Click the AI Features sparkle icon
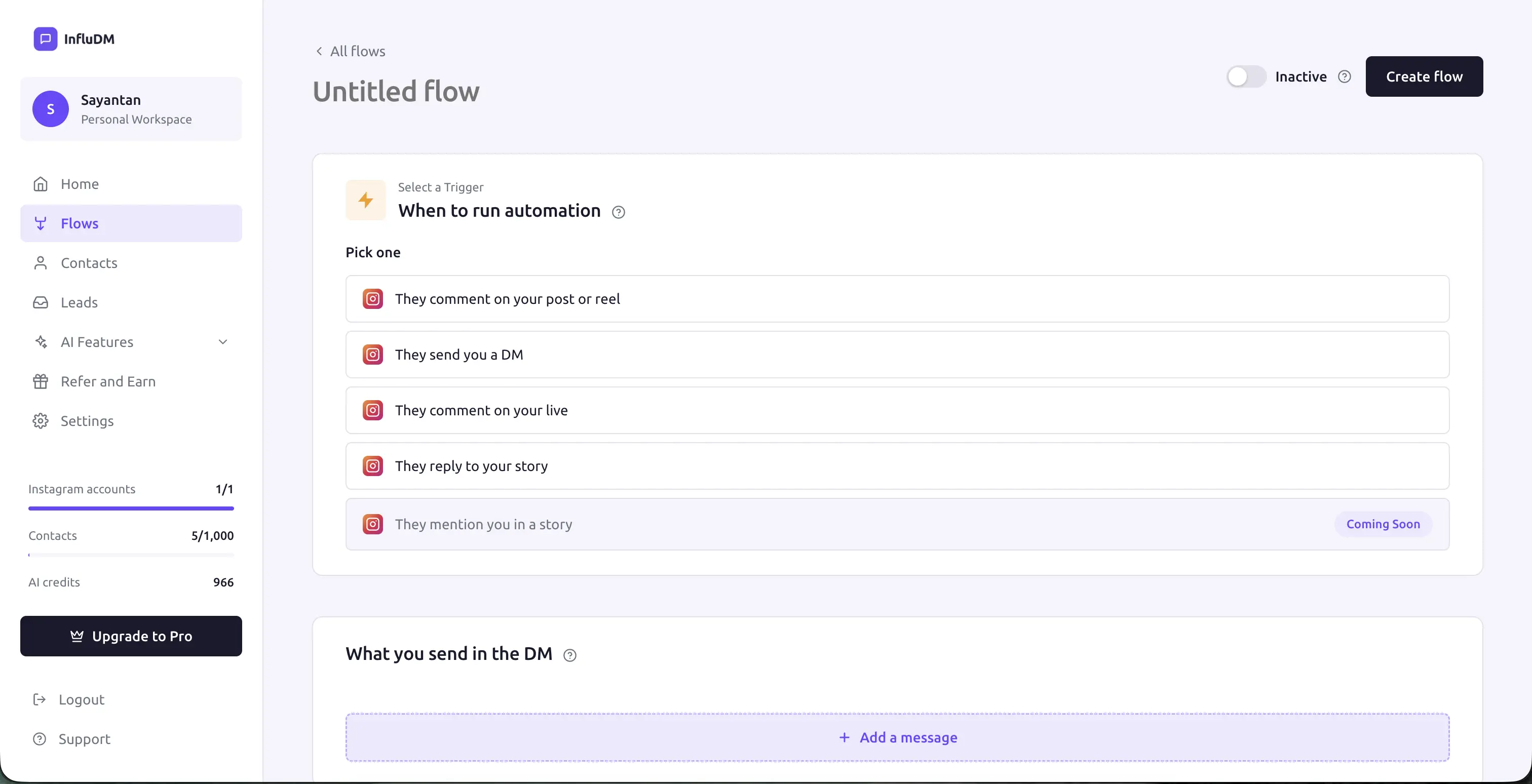 coord(41,342)
